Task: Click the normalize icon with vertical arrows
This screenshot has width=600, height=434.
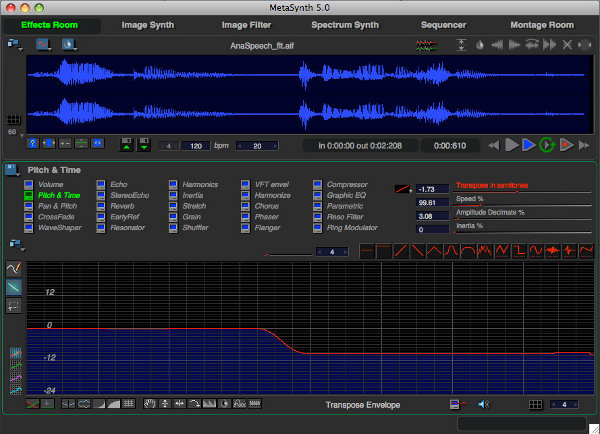Action: [x=461, y=45]
